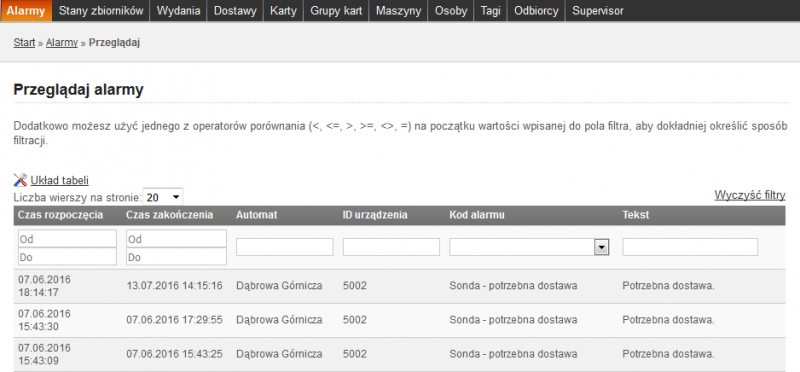Sort by Czas rozpoczęcia column header
This screenshot has height=372, width=800.
click(61, 215)
